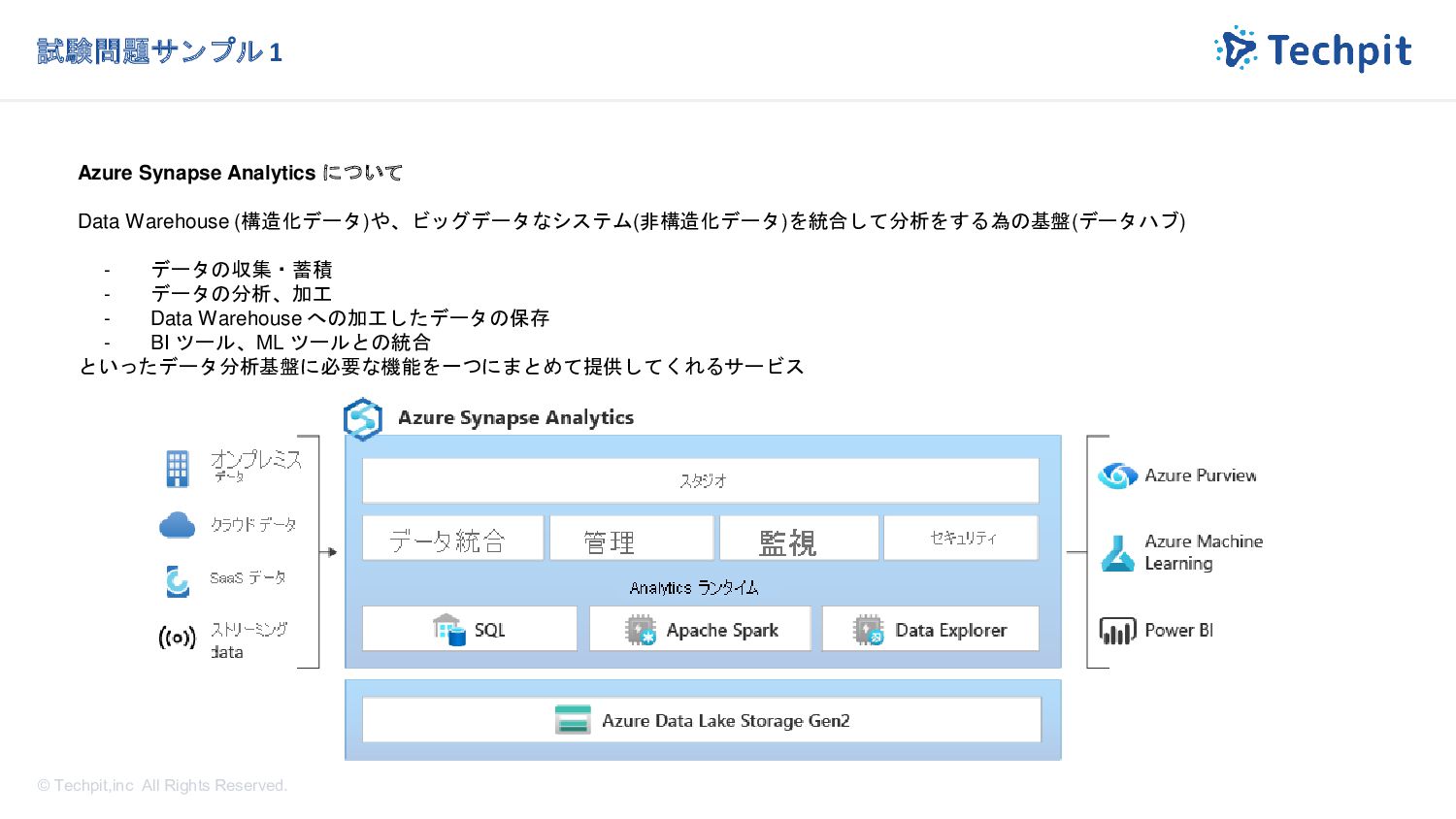Click the Apache Spark label
This screenshot has width=1456, height=819.
(x=722, y=630)
